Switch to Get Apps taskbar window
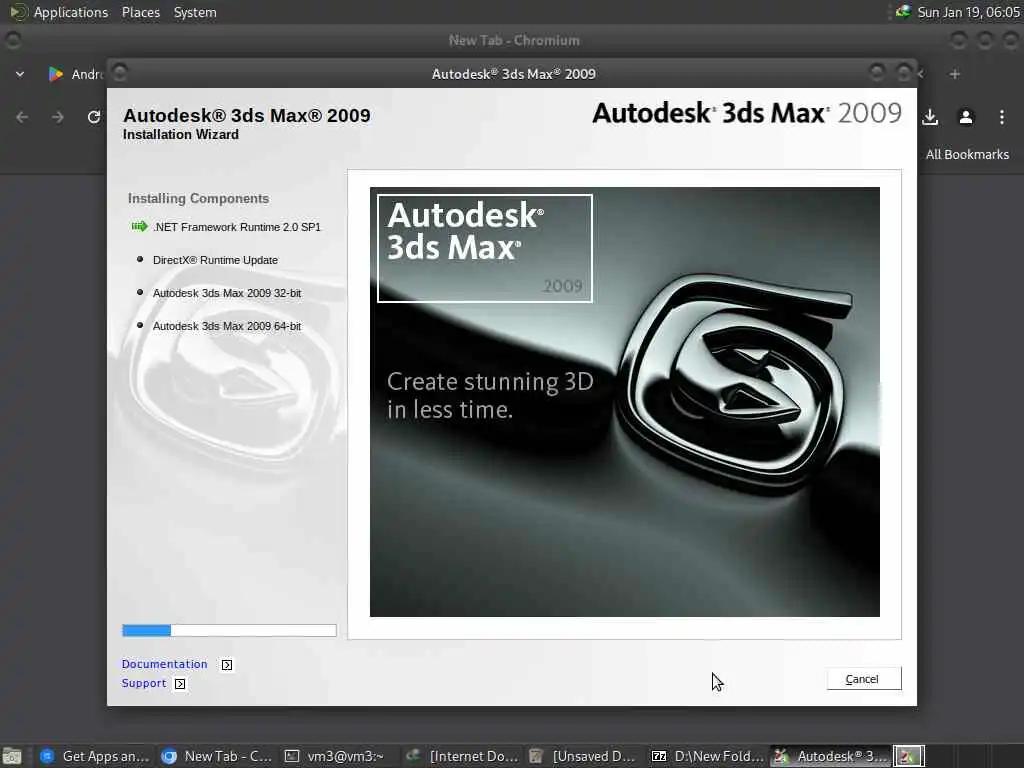This screenshot has height=768, width=1024. coord(95,756)
